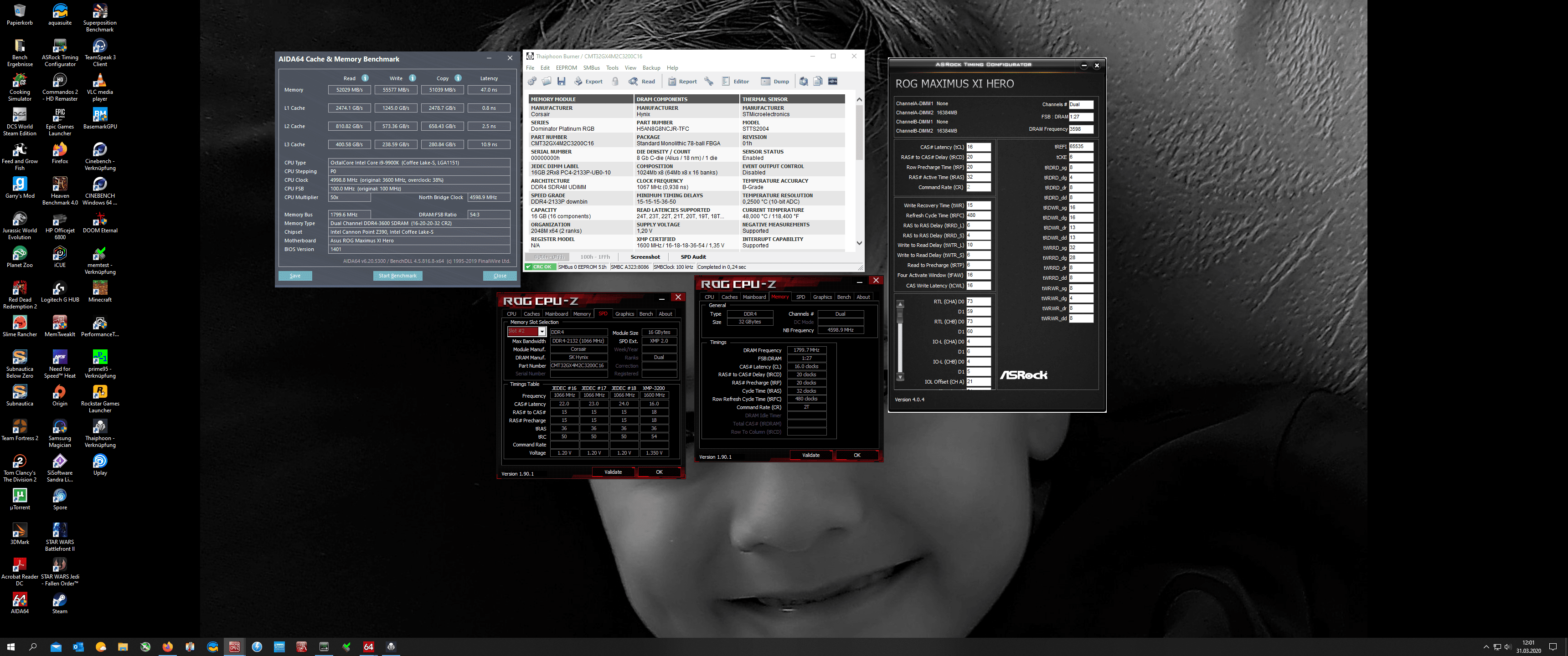Screen dimensions: 1568x656
Task: Click the ASRock RTL section scrollbar thumb
Action: [x=900, y=316]
